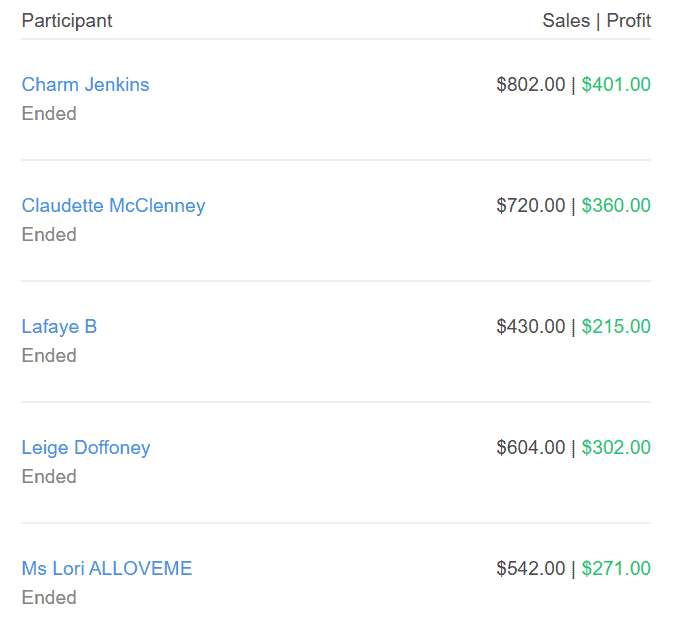Open Lafaye B participant link
This screenshot has height=643, width=673.
[x=59, y=327]
